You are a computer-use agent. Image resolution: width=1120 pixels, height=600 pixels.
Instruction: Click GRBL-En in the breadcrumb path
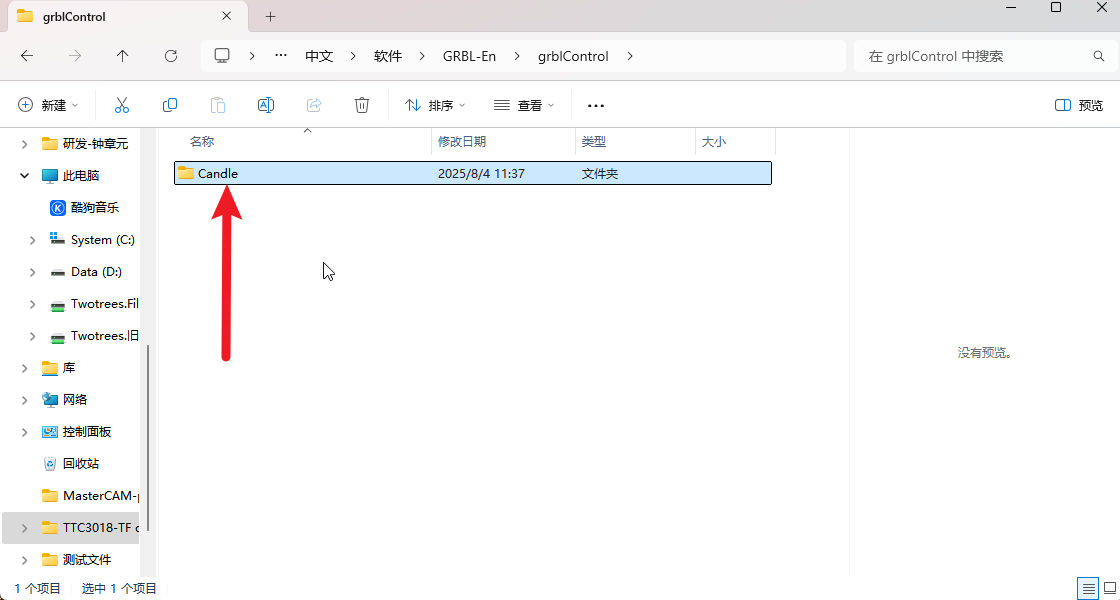(469, 56)
